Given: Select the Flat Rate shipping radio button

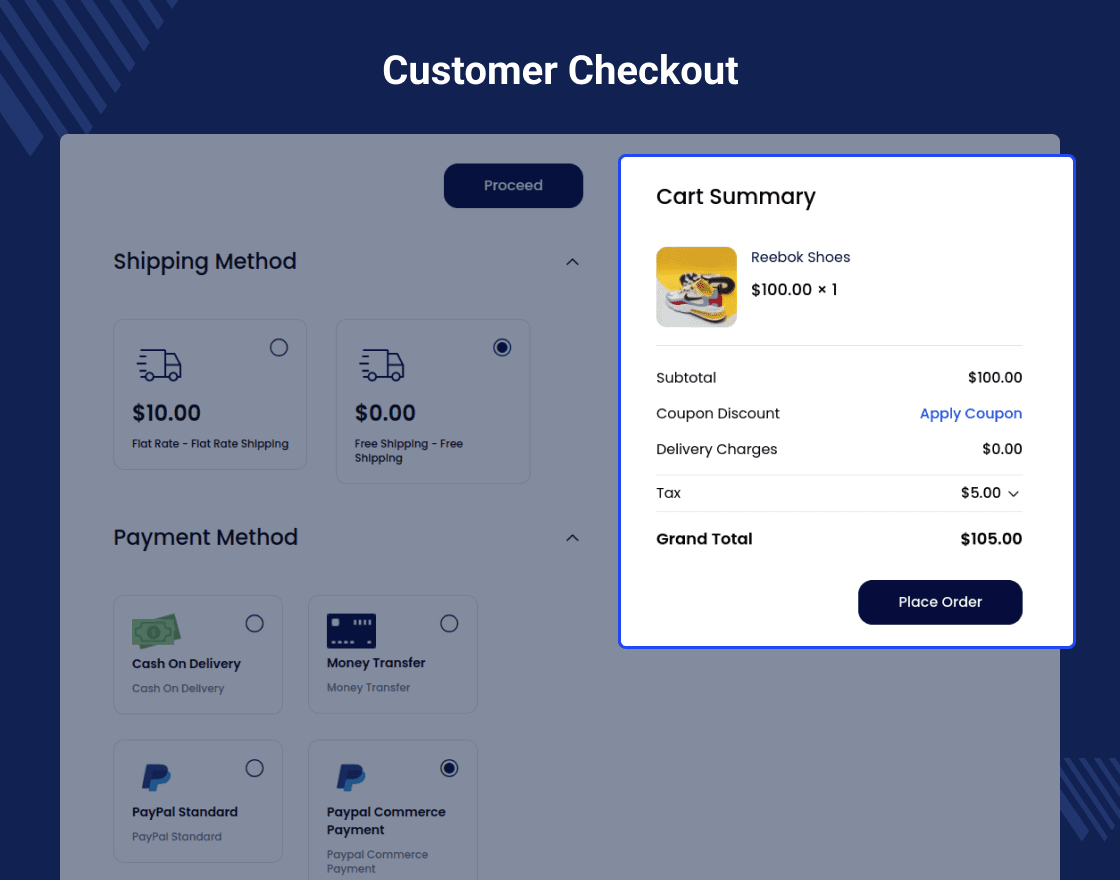Looking at the screenshot, I should [279, 347].
